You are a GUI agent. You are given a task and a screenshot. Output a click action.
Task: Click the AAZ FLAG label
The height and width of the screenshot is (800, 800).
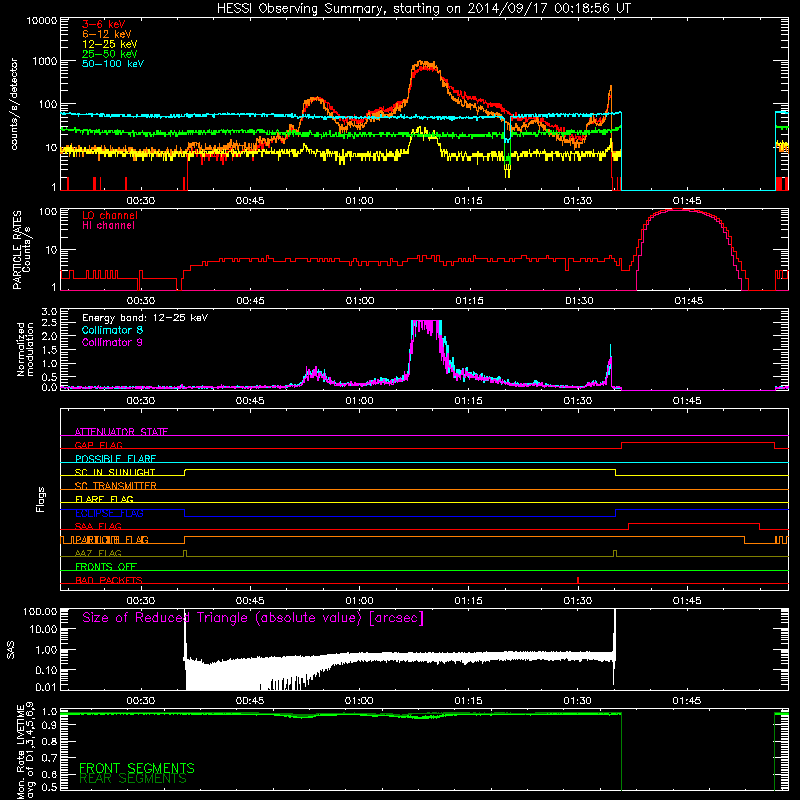pyautogui.click(x=98, y=553)
